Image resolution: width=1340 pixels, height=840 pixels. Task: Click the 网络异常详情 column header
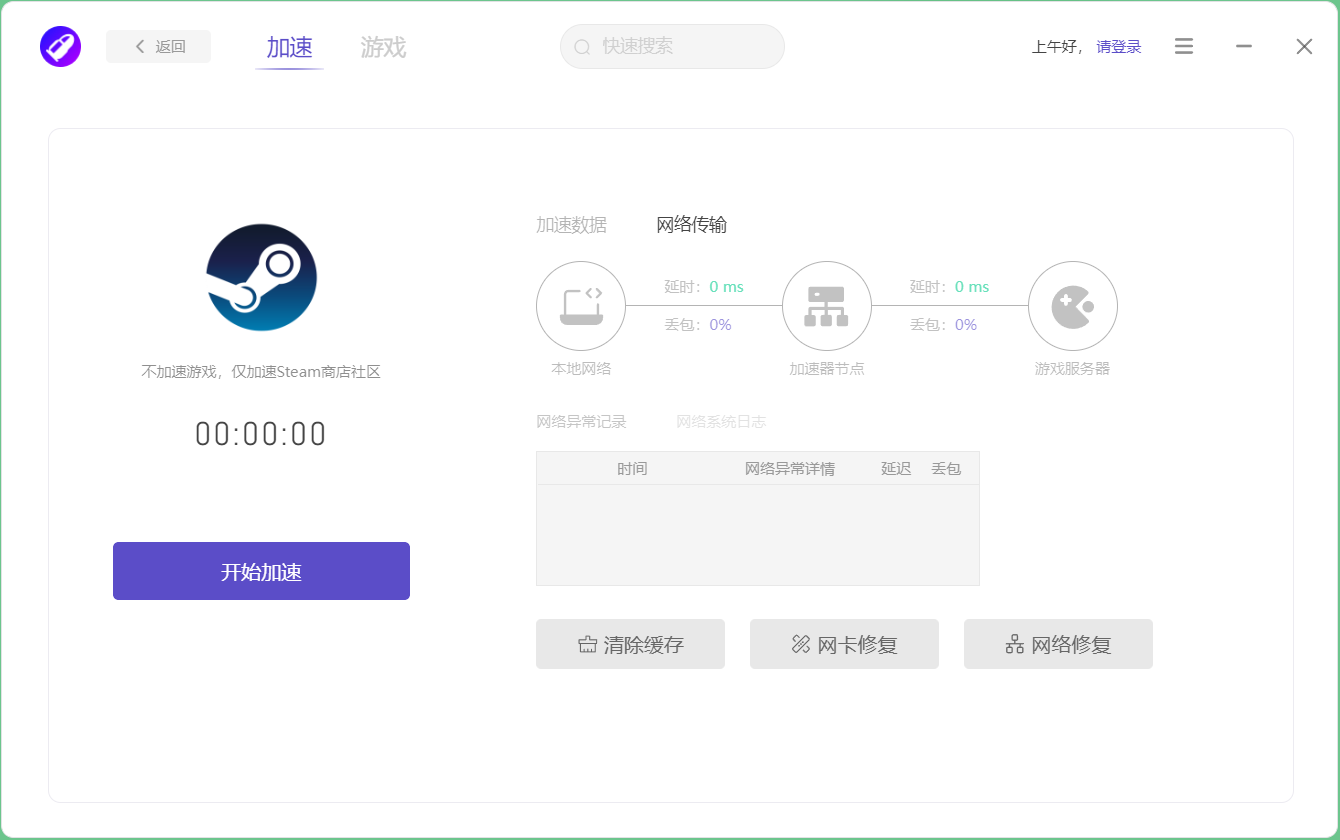[x=790, y=468]
